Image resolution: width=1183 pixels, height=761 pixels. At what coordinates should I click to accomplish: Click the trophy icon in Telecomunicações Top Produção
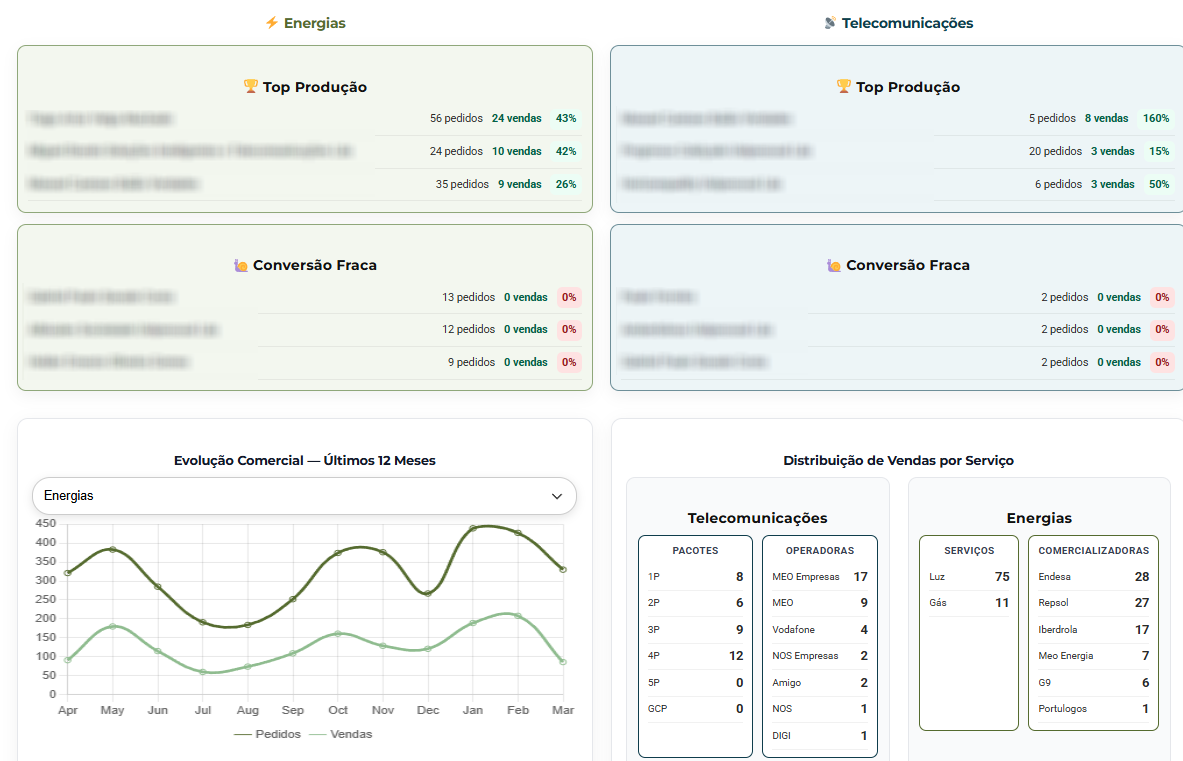(x=844, y=87)
